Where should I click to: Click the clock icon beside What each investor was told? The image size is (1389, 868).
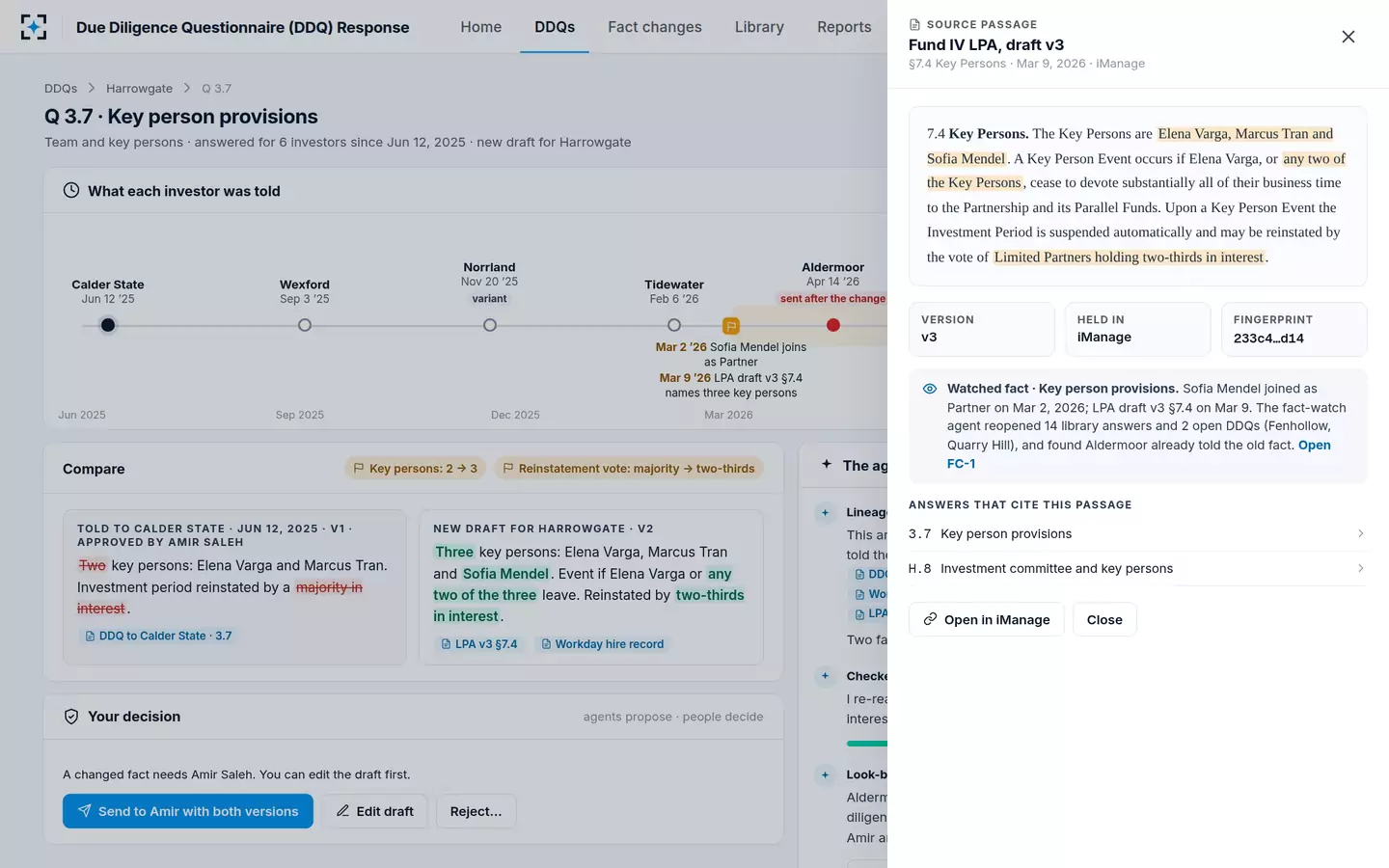coord(71,190)
